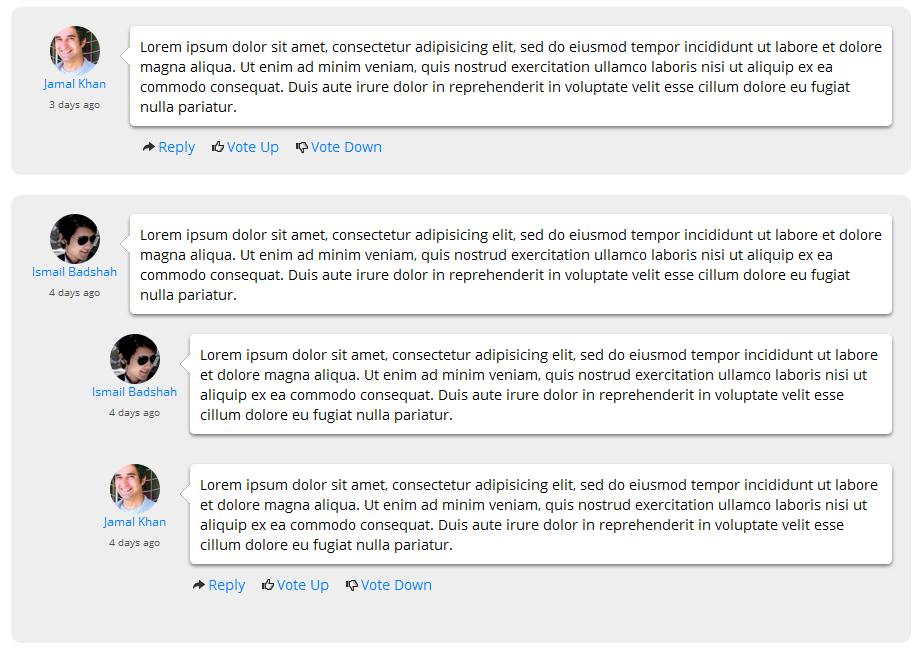Image resolution: width=923 pixels, height=654 pixels.
Task: Click the thumbs-up icon under the bottom comment thread
Action: click(268, 585)
